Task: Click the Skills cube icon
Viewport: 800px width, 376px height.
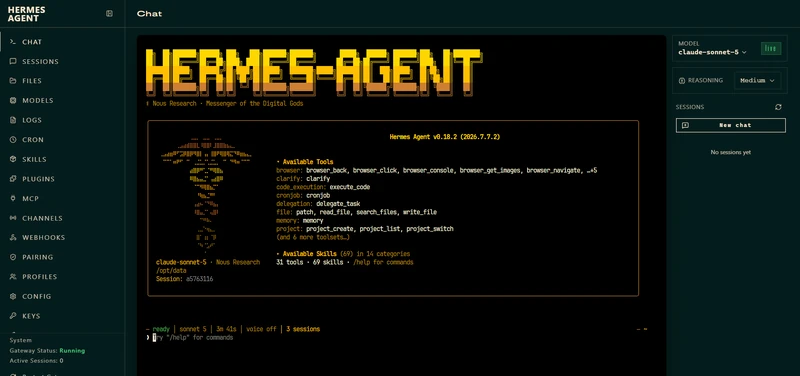Action: coord(13,159)
